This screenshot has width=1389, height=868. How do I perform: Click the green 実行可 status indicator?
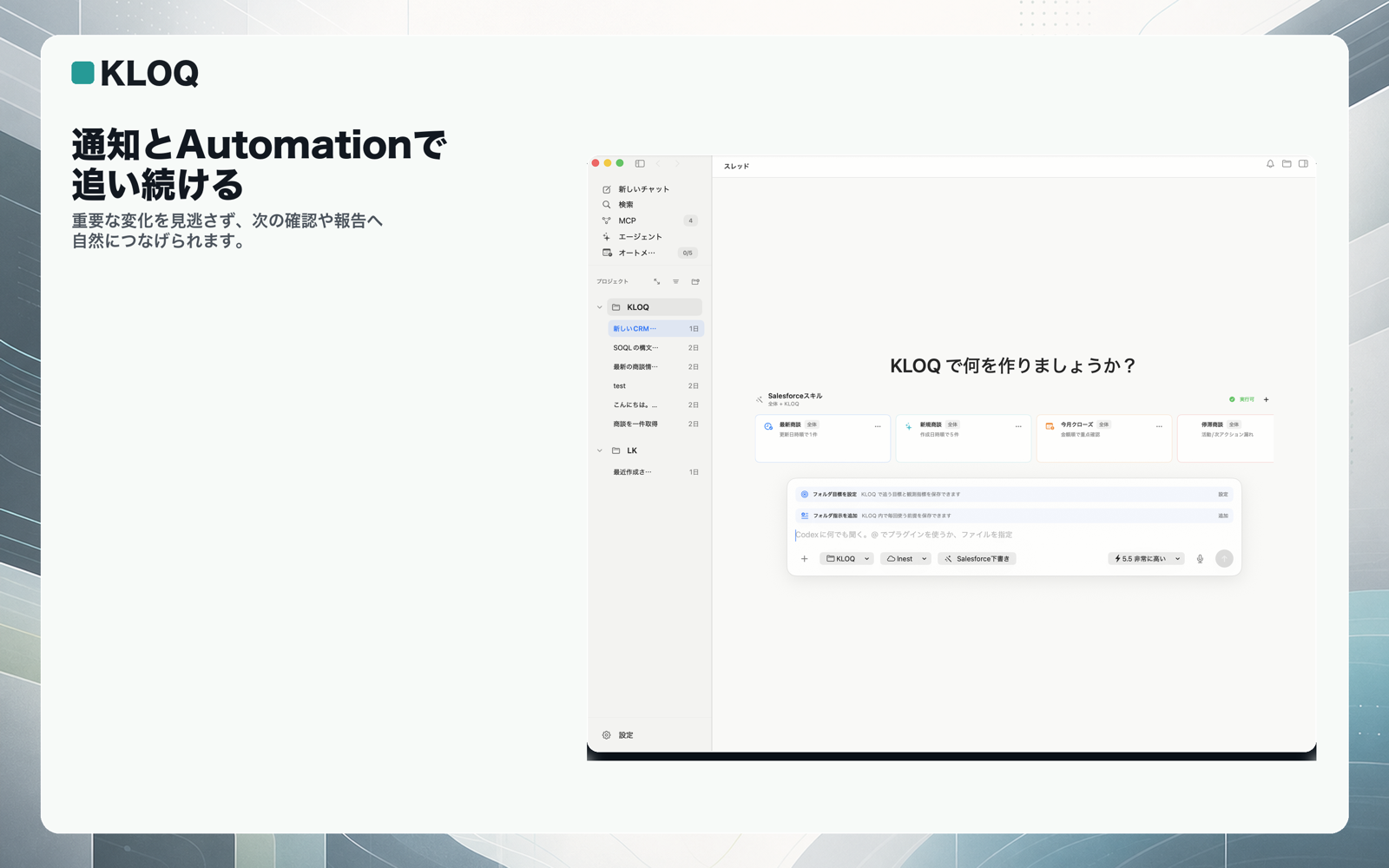(1241, 399)
